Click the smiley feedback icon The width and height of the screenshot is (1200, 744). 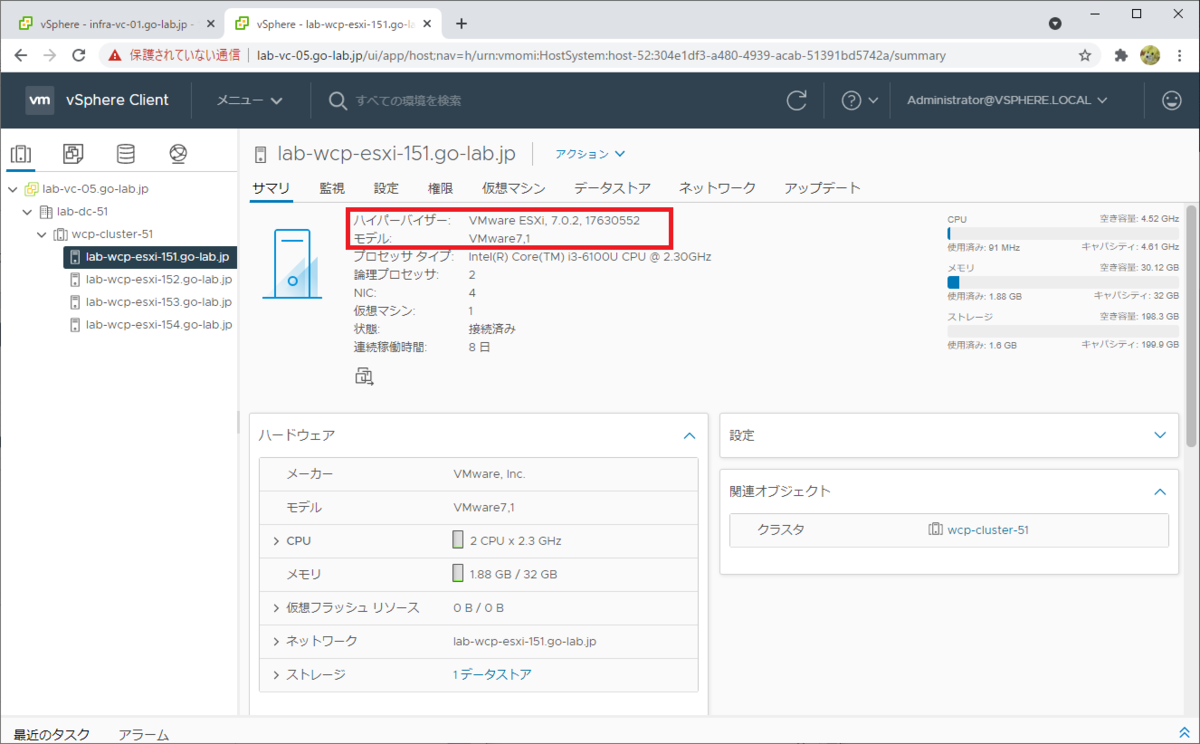pyautogui.click(x=1171, y=100)
